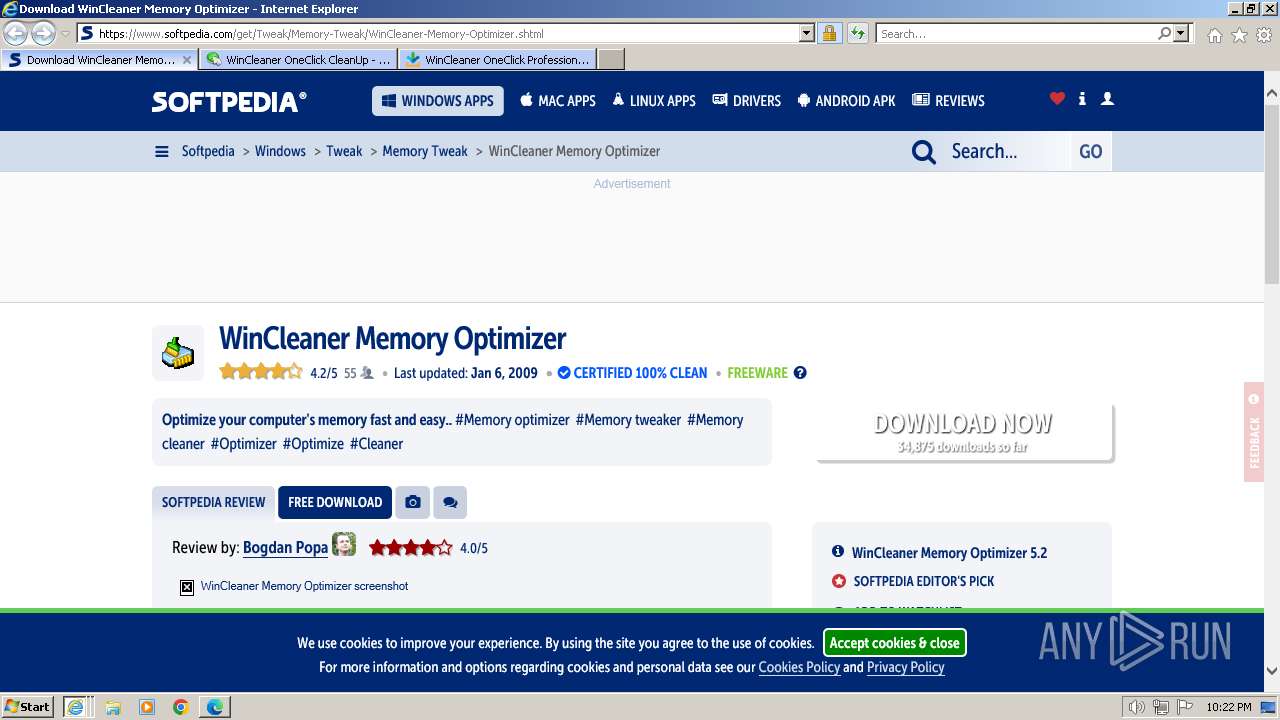
Task: Click the CERTIFIED 100% CLEAN badge
Action: coord(632,373)
